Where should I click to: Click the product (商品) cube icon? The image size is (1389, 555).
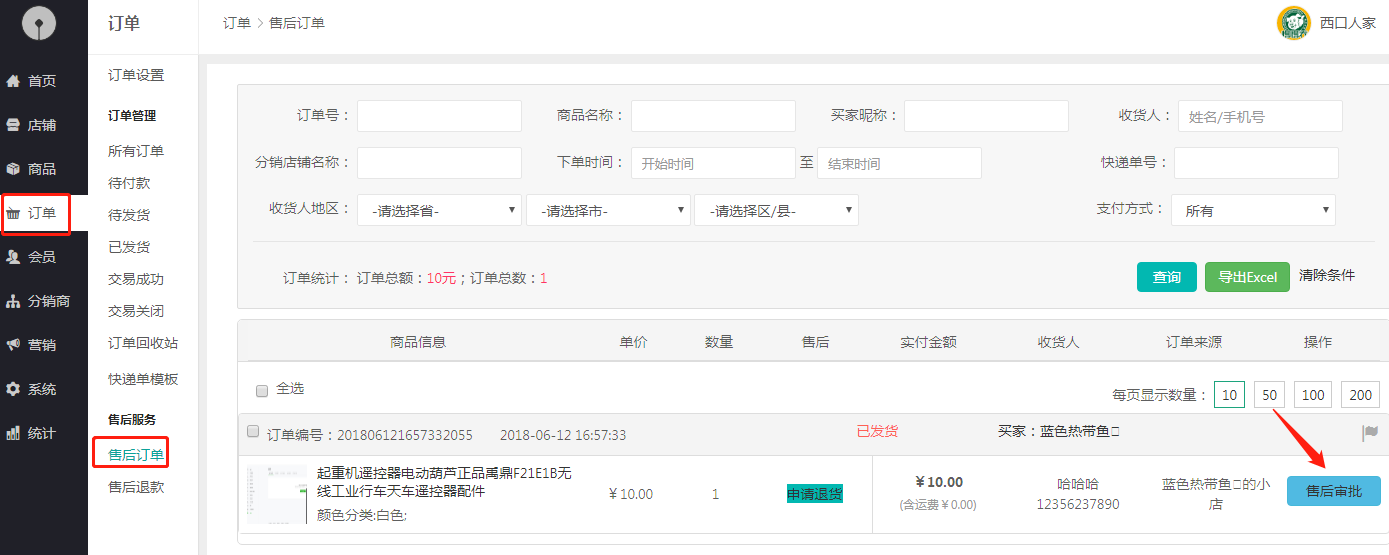(14, 169)
